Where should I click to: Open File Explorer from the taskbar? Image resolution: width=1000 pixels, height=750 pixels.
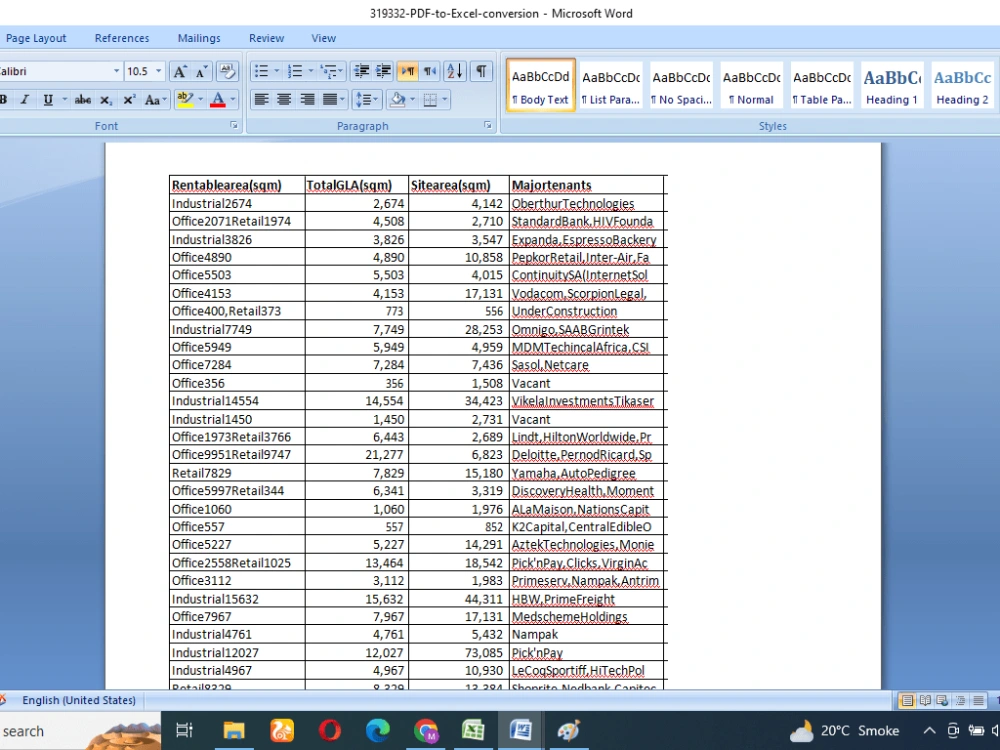pyautogui.click(x=233, y=730)
